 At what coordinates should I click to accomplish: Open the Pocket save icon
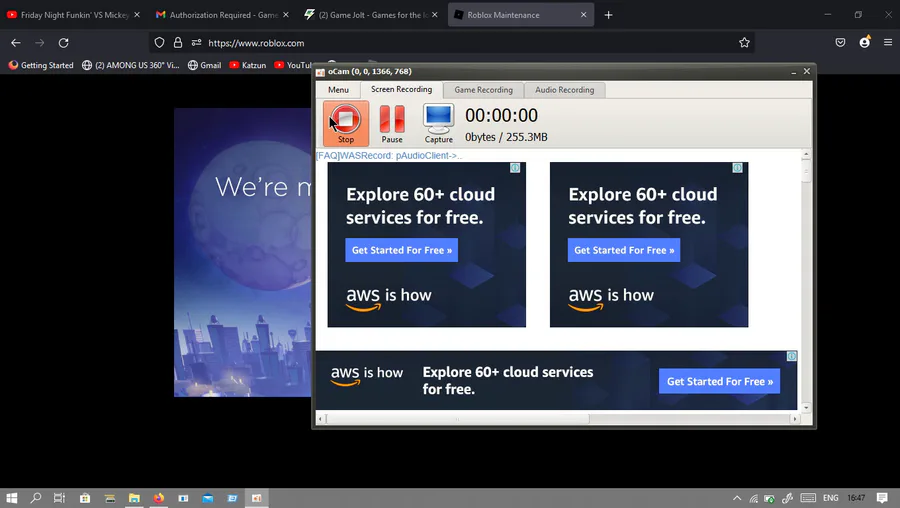[x=840, y=42]
